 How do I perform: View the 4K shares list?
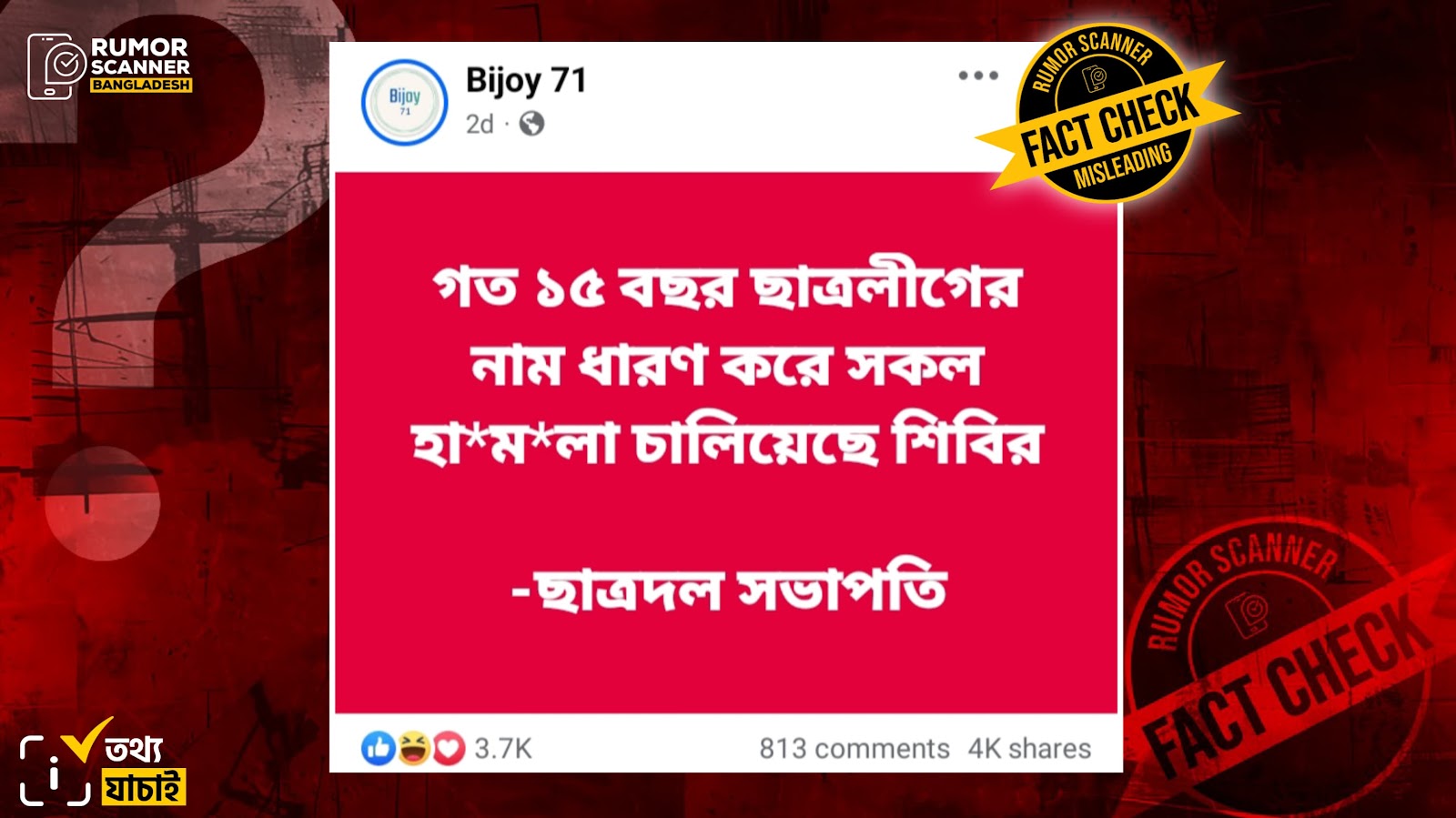[x=1029, y=749]
